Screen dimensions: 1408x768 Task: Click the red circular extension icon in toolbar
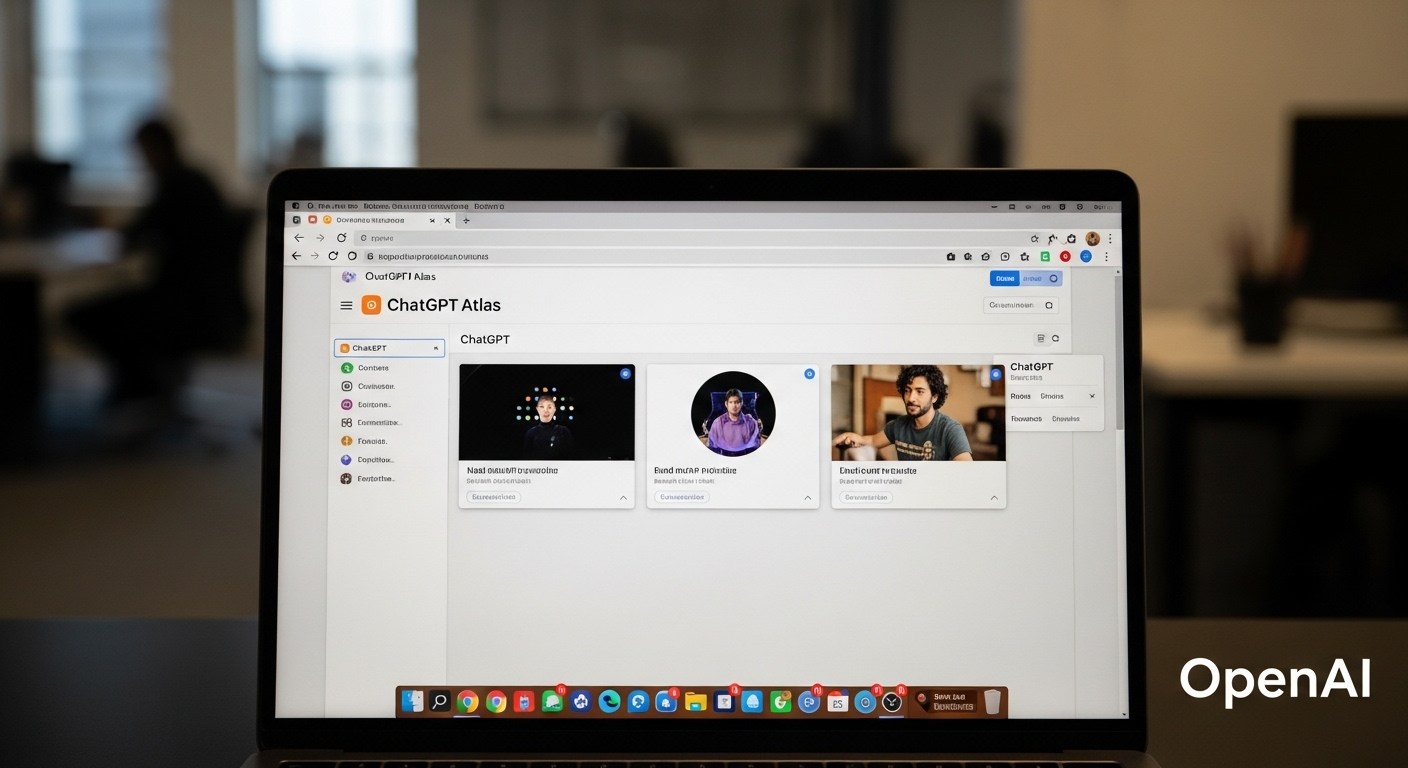1066,257
